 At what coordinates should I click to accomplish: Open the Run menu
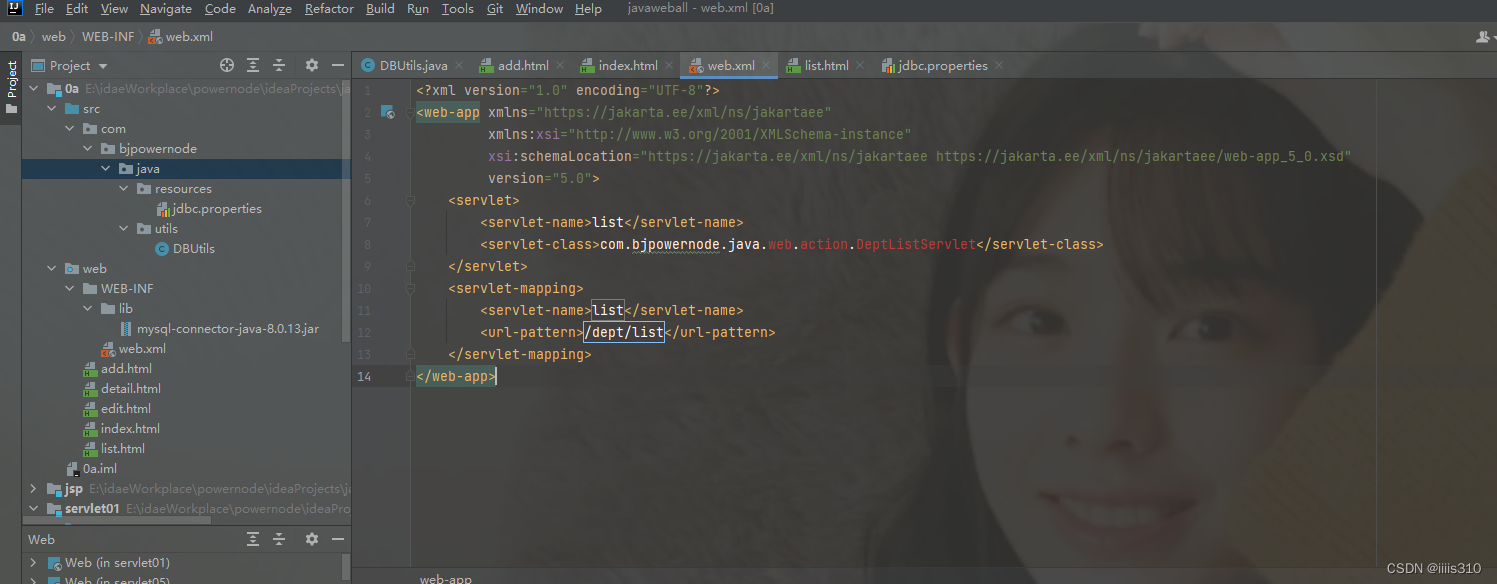pyautogui.click(x=418, y=9)
